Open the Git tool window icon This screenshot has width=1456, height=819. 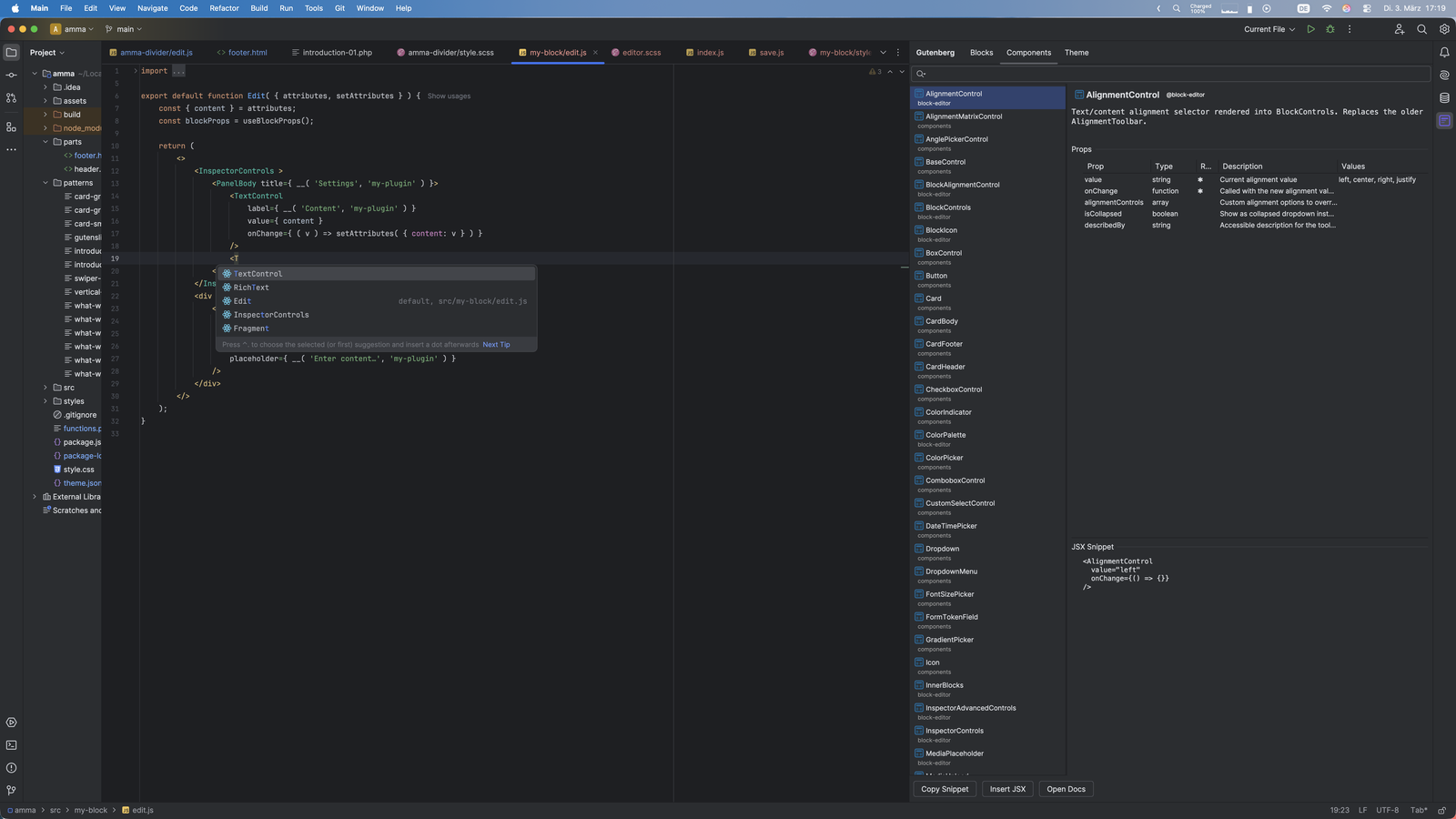11,791
